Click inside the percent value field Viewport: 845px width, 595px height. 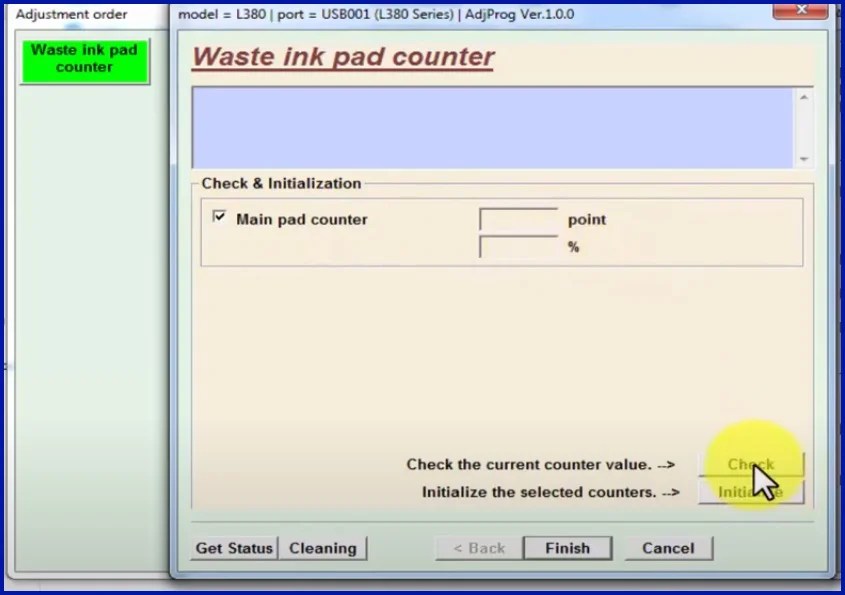(x=517, y=246)
